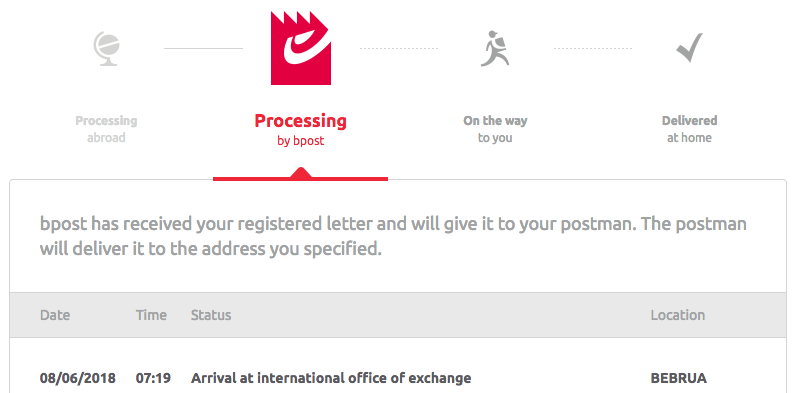
Task: Select the Processing abroad step label
Action: click(x=106, y=129)
